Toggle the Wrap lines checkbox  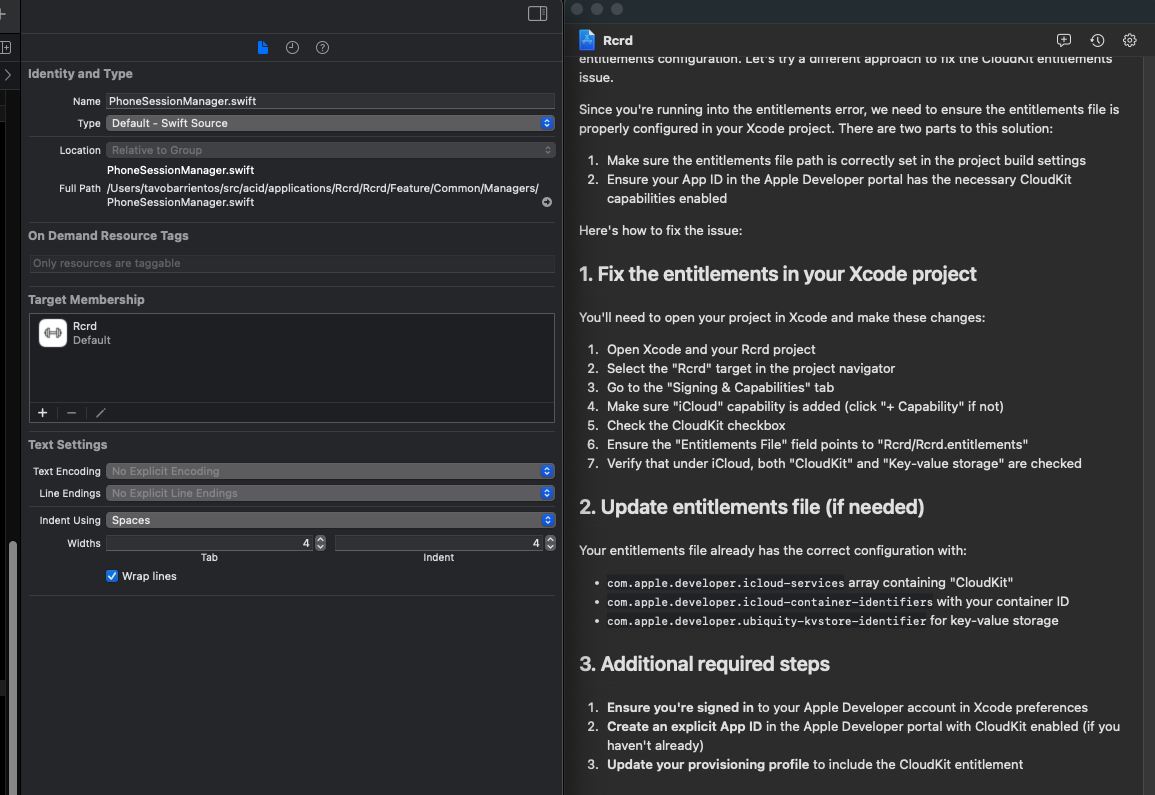point(112,576)
